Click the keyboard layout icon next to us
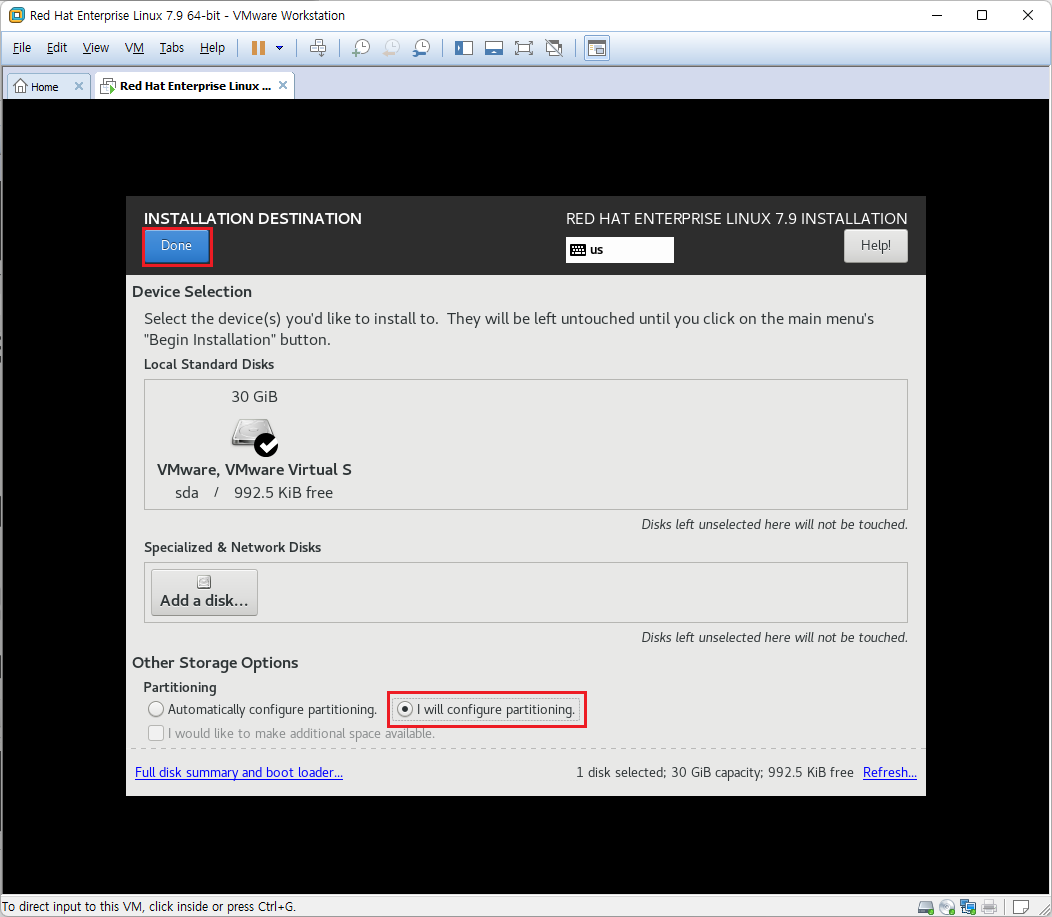Screen dimensions: 1052x917 pyautogui.click(x=578, y=250)
